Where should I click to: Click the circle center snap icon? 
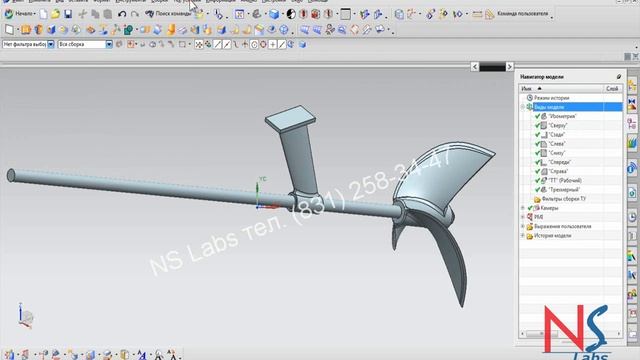pos(254,44)
